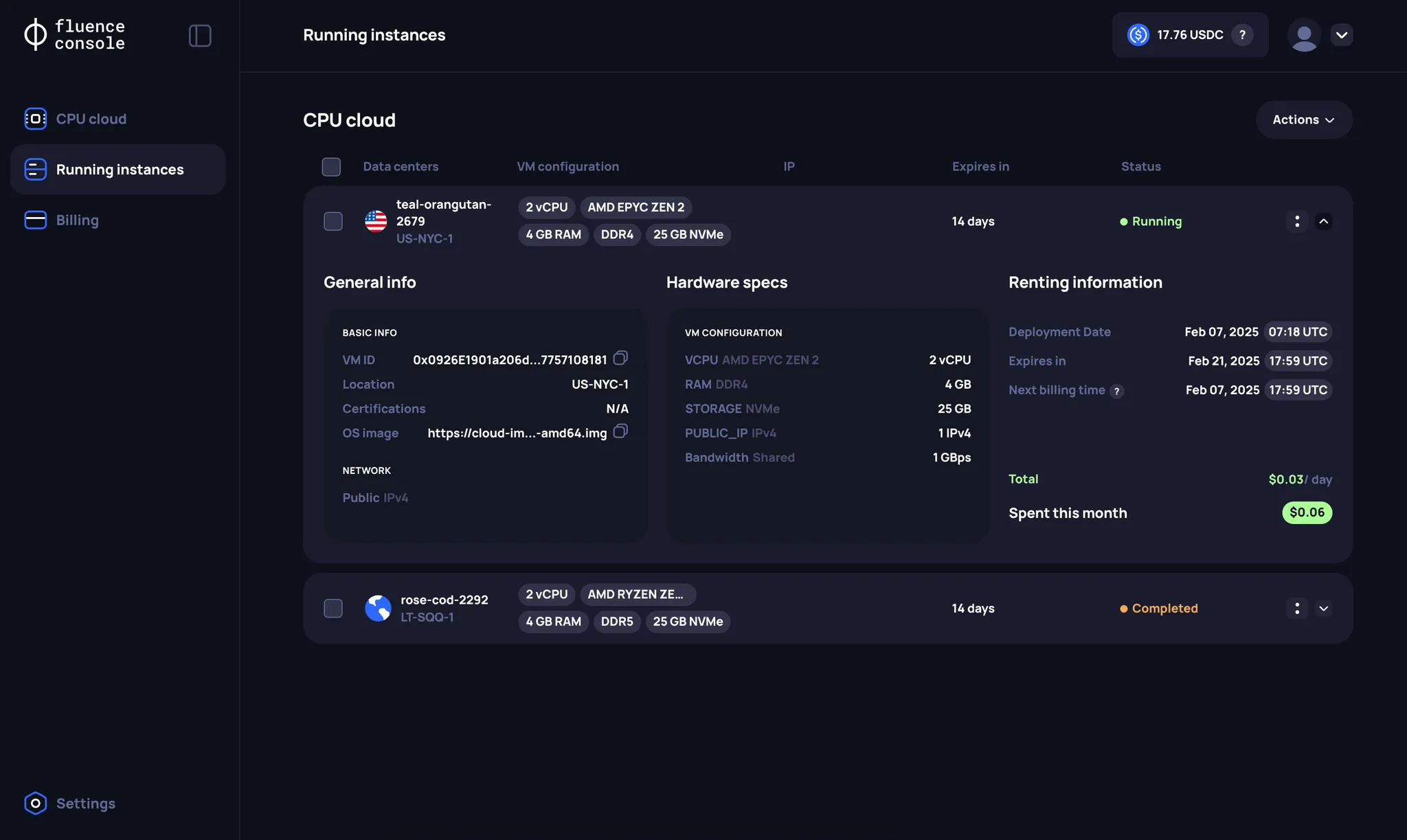Check the rose-cod-2292 row checkbox
The width and height of the screenshot is (1407, 840).
pyautogui.click(x=333, y=608)
